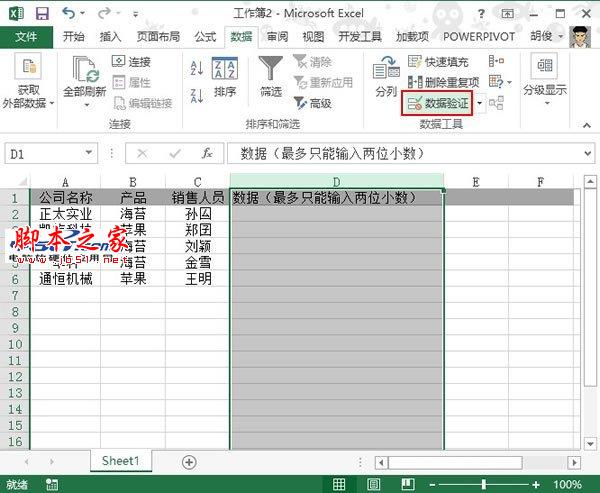Click the macro recording icon in status bar

[51, 485]
